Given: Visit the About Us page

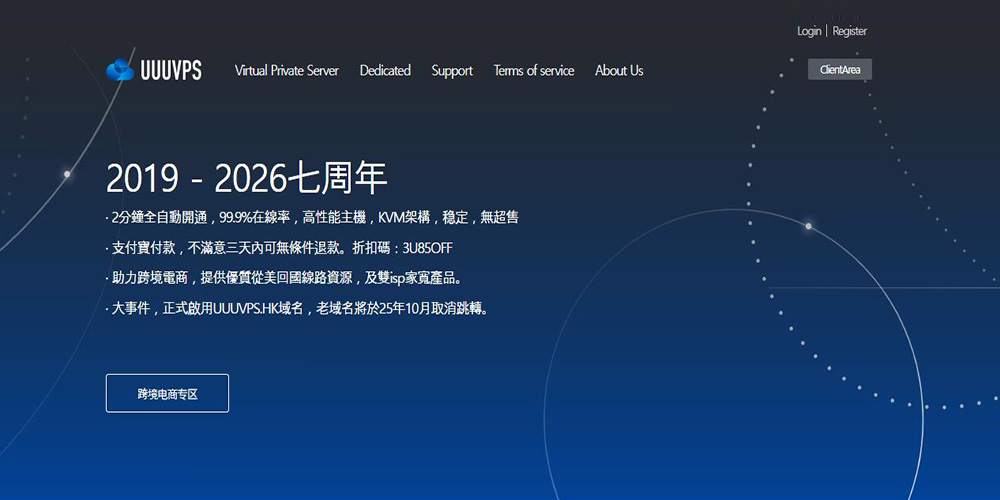Looking at the screenshot, I should pos(619,70).
